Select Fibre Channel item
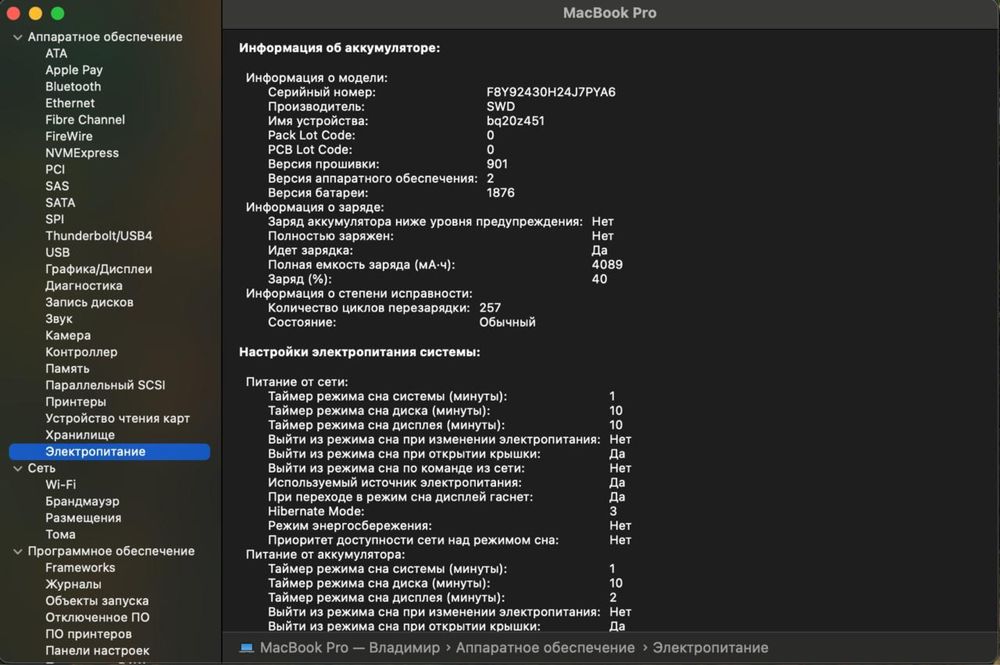1000x665 pixels. pyautogui.click(x=85, y=120)
